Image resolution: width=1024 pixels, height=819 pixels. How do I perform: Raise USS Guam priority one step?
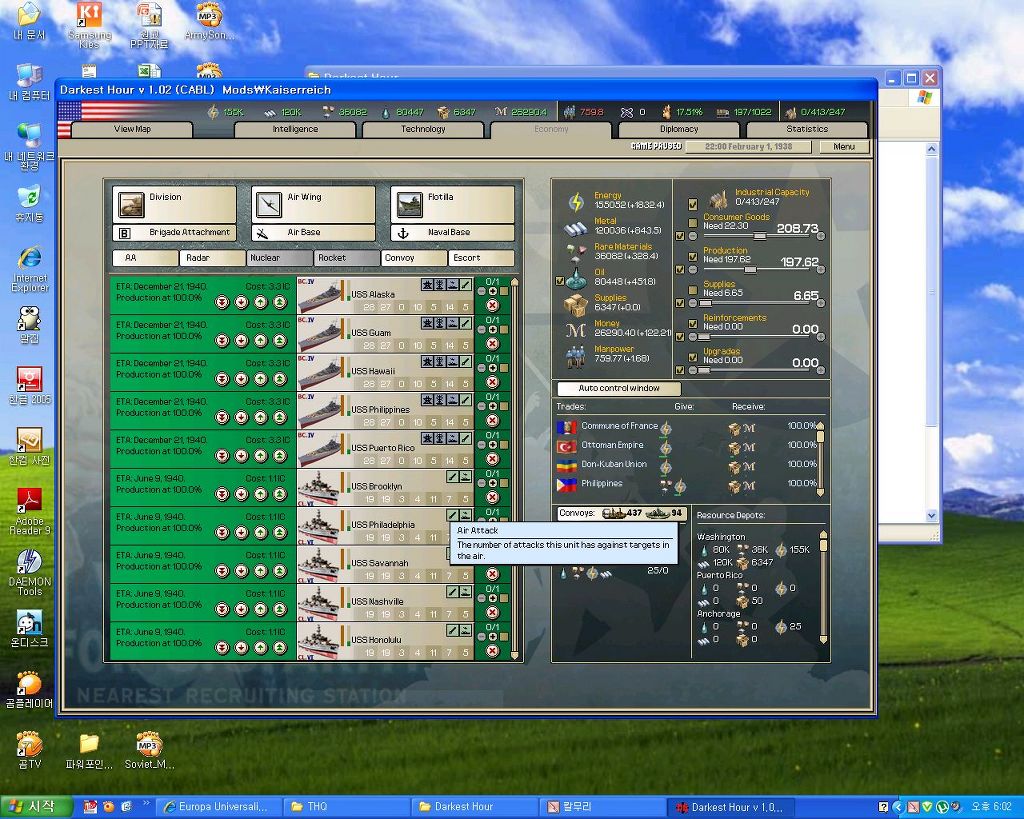pos(261,341)
